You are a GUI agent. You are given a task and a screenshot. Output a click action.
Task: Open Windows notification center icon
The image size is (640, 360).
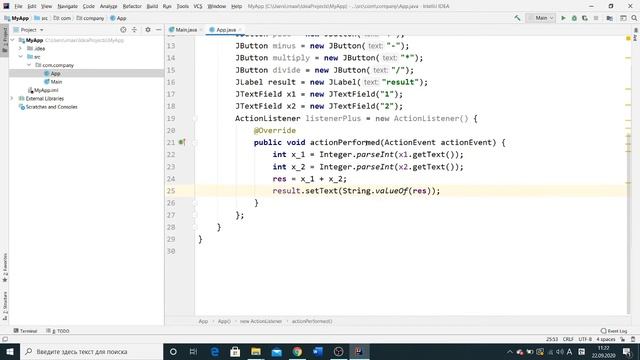tap(627, 351)
